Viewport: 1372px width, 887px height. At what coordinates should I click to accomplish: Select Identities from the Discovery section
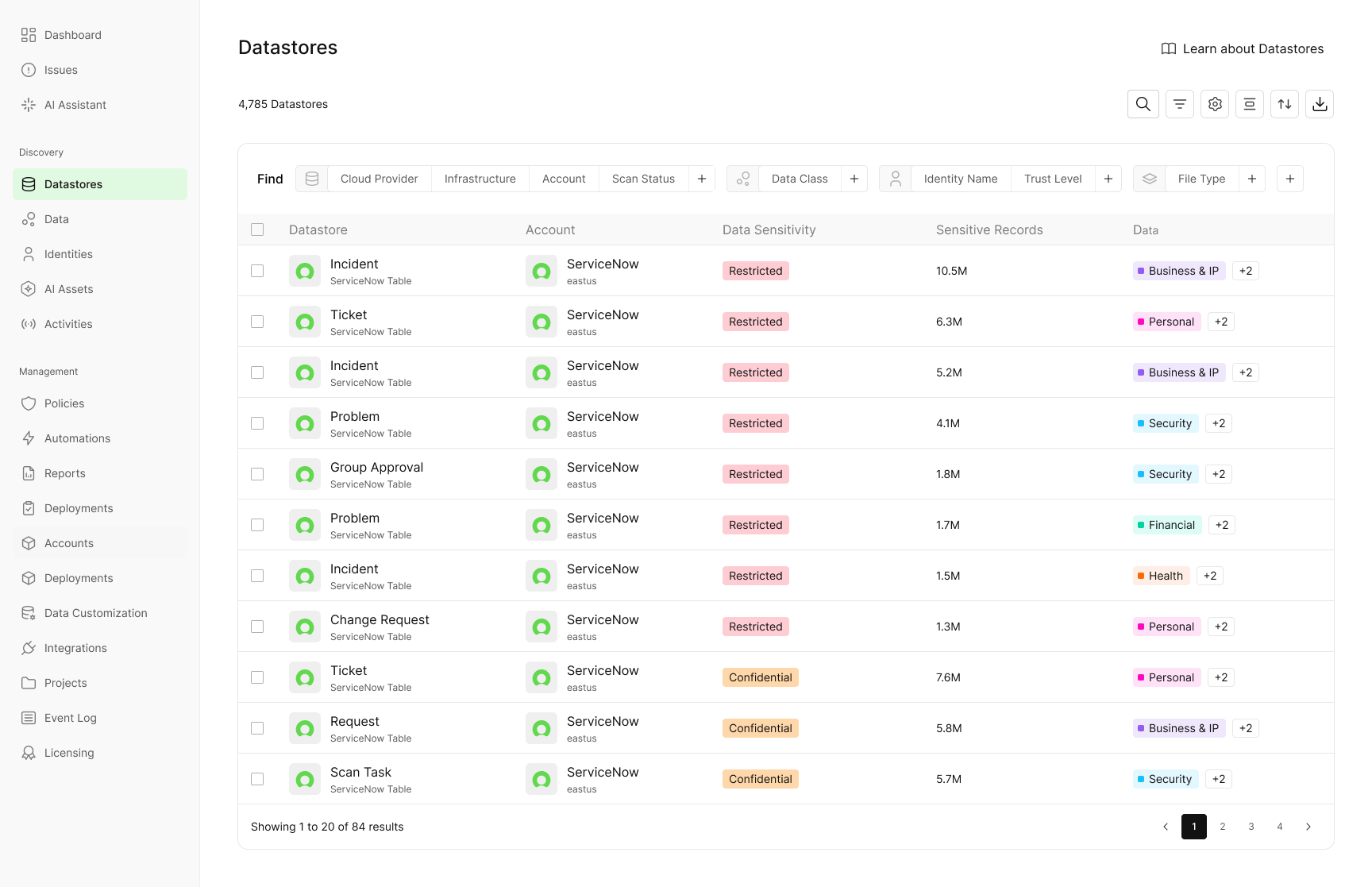(68, 254)
